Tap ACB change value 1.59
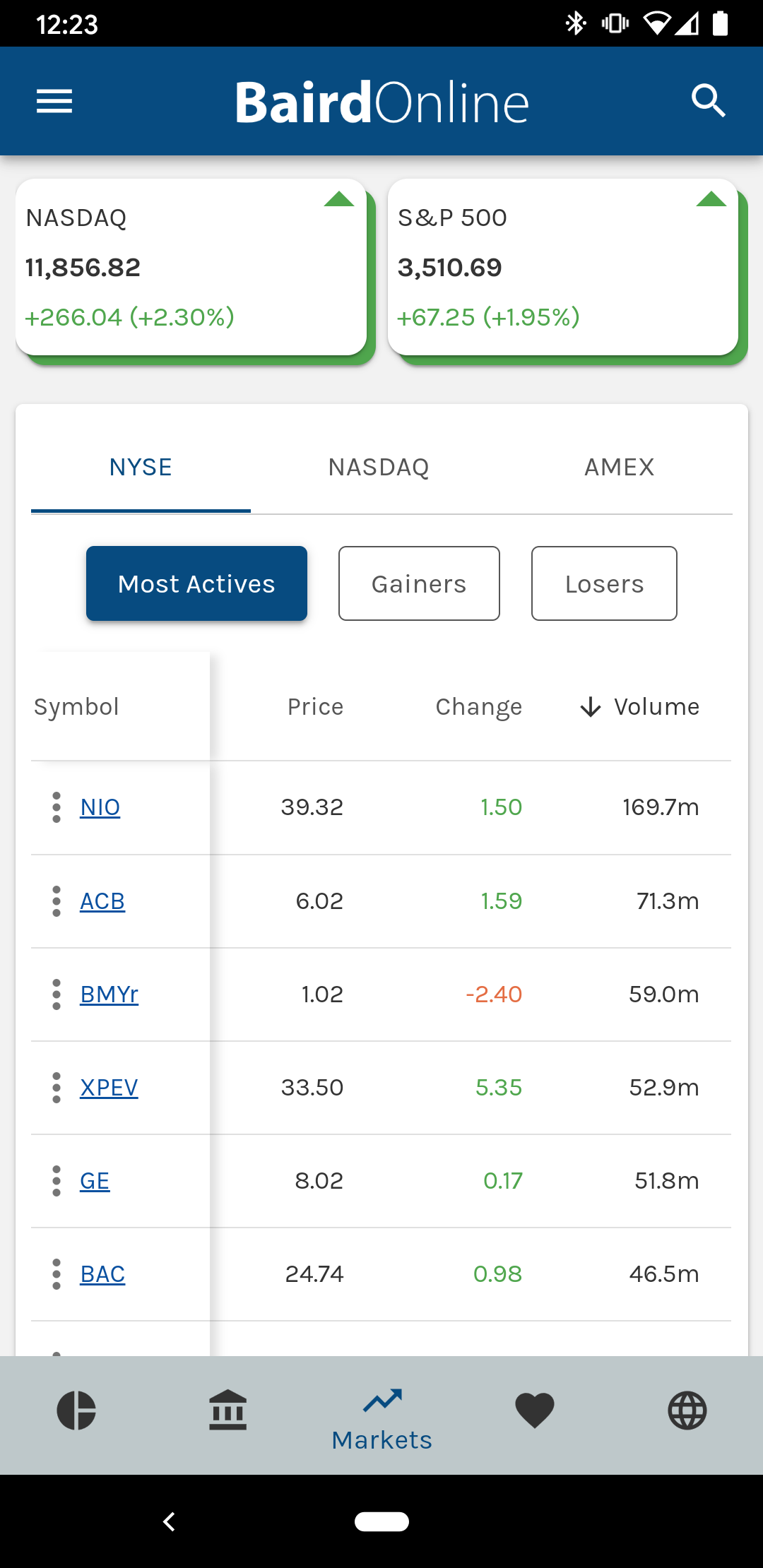763x1568 pixels. 502,901
